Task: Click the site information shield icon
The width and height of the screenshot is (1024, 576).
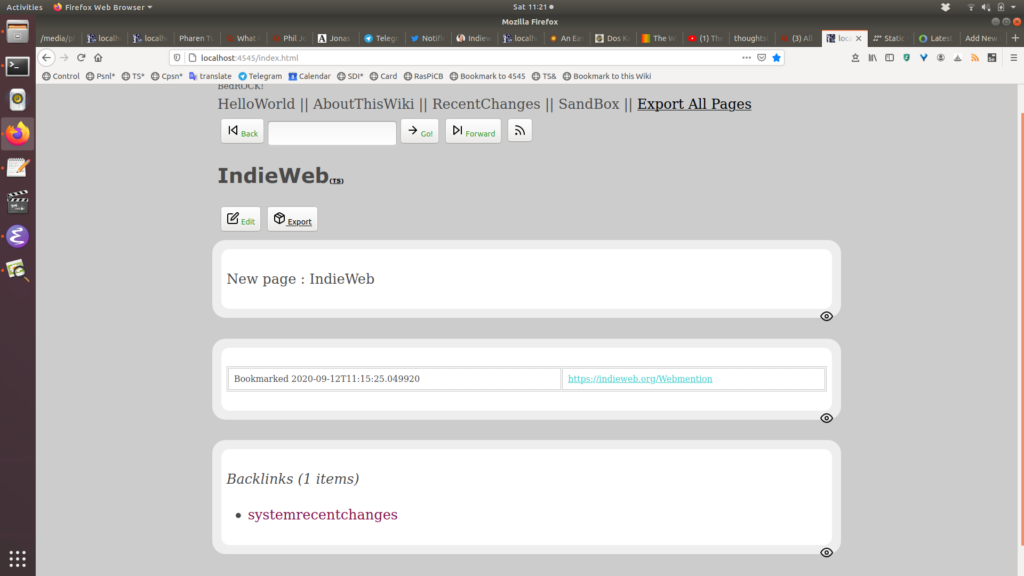Action: 177,57
